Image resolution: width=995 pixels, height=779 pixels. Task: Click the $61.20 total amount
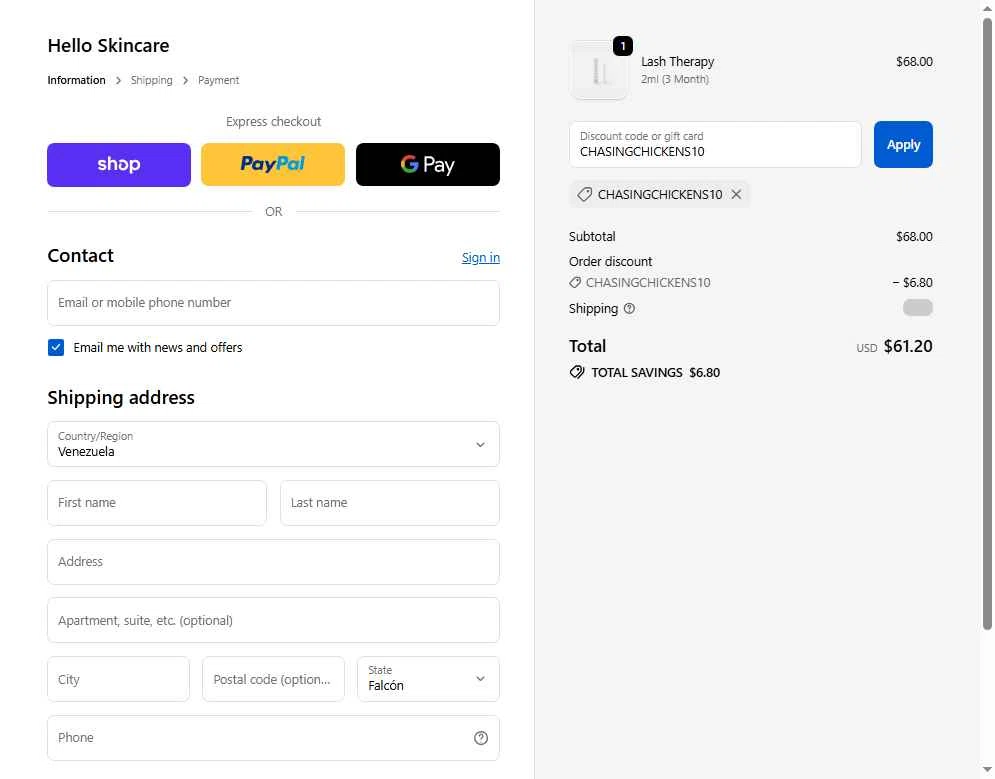908,346
